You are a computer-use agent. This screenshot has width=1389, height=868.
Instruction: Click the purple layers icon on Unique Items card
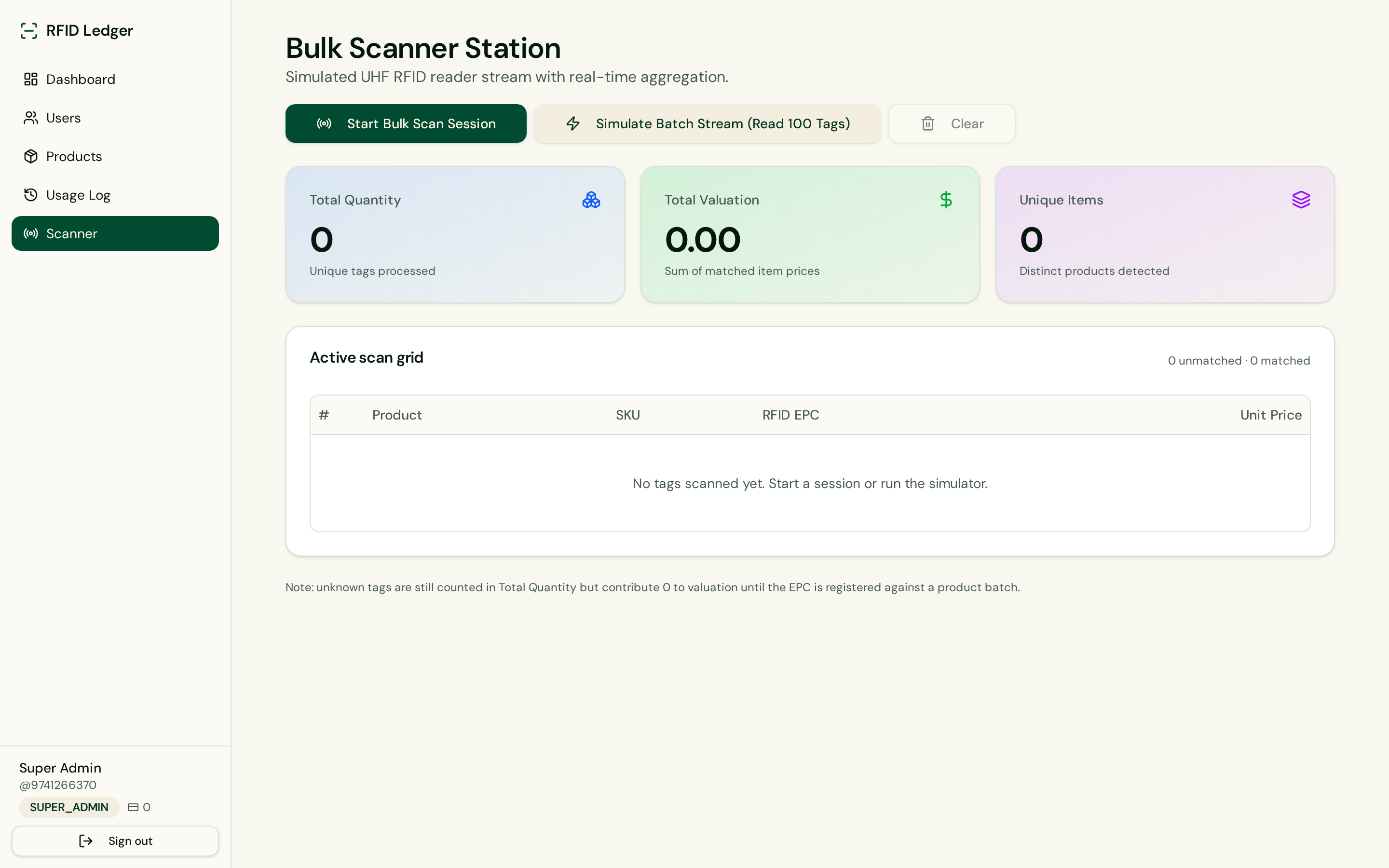1301,200
